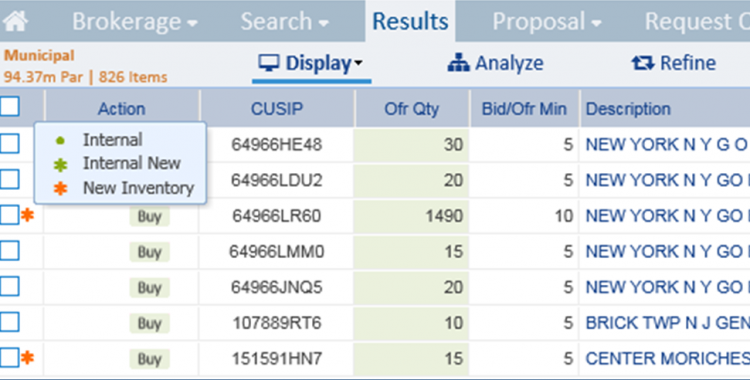750x380 pixels.
Task: Sort by the Action column header
Action: pos(121,109)
